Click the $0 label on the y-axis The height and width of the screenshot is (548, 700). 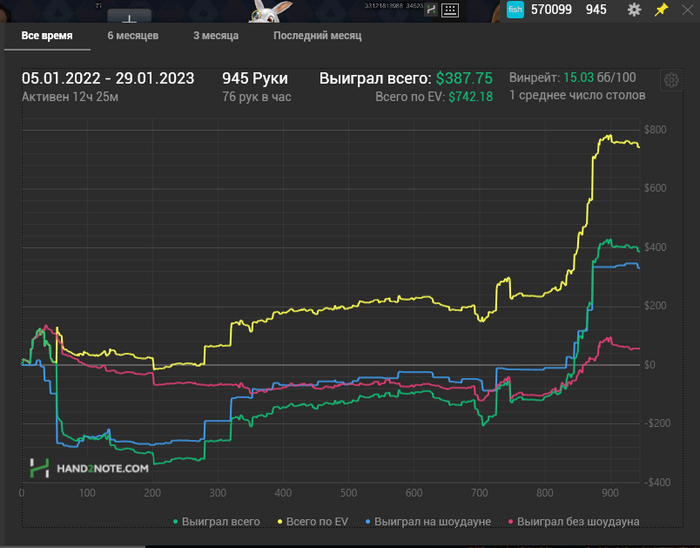650,365
